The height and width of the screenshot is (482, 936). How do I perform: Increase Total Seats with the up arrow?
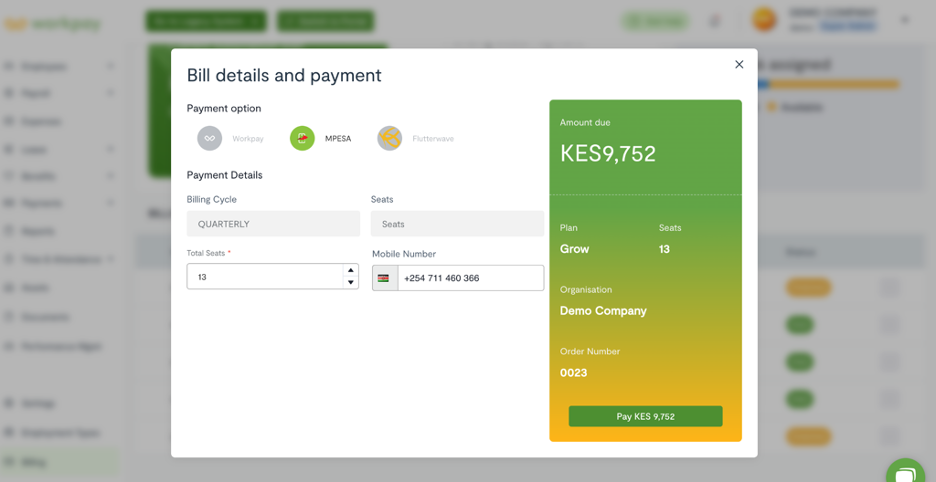tap(350, 271)
